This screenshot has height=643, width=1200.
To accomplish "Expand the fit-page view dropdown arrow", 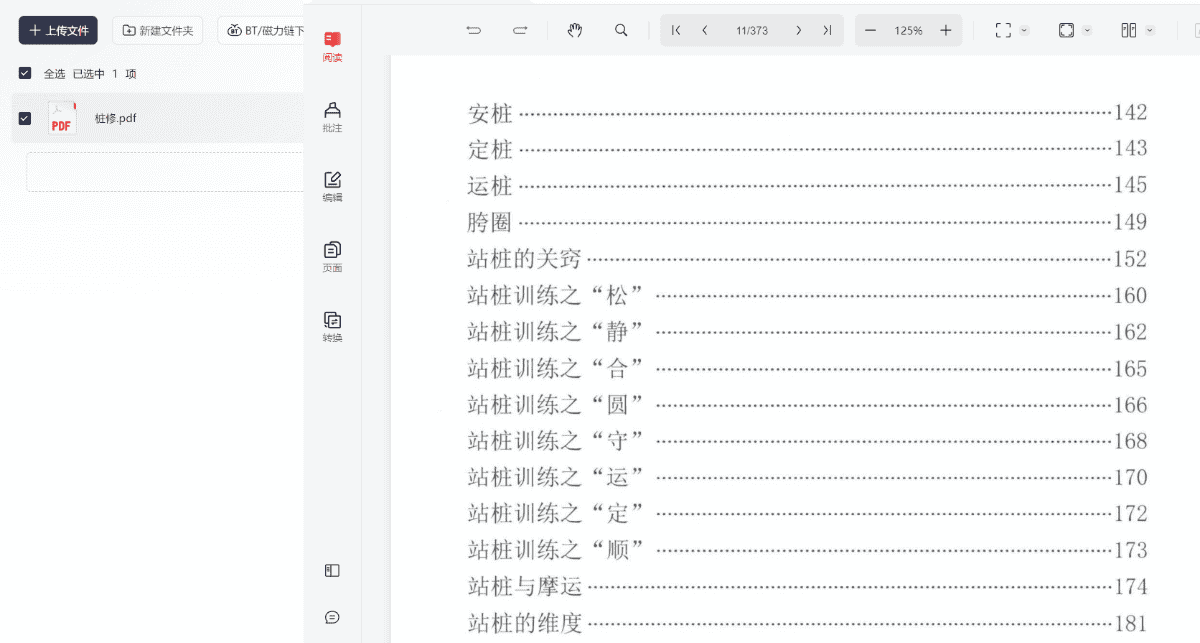I will click(x=1088, y=31).
